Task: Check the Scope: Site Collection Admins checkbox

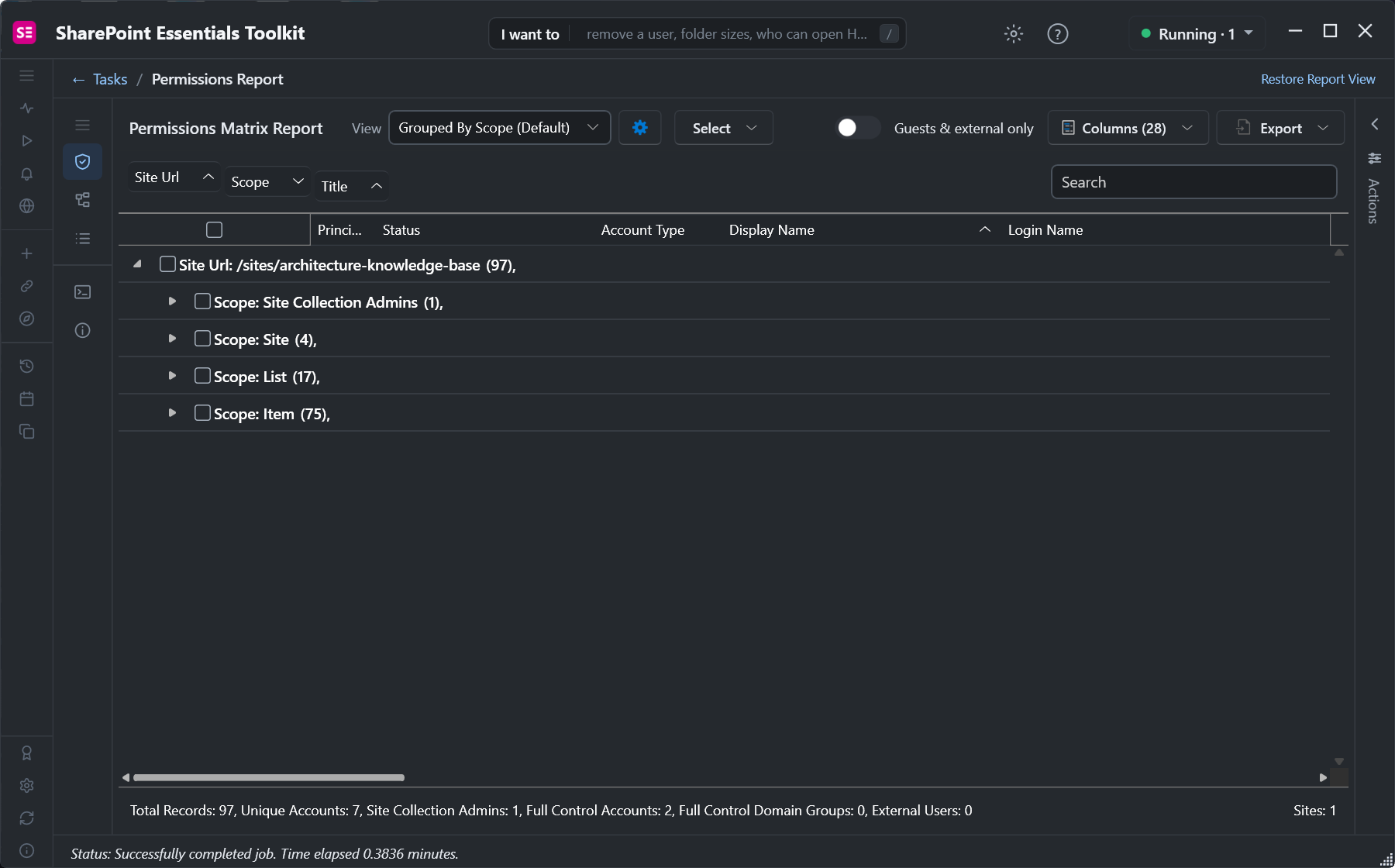Action: 202,301
